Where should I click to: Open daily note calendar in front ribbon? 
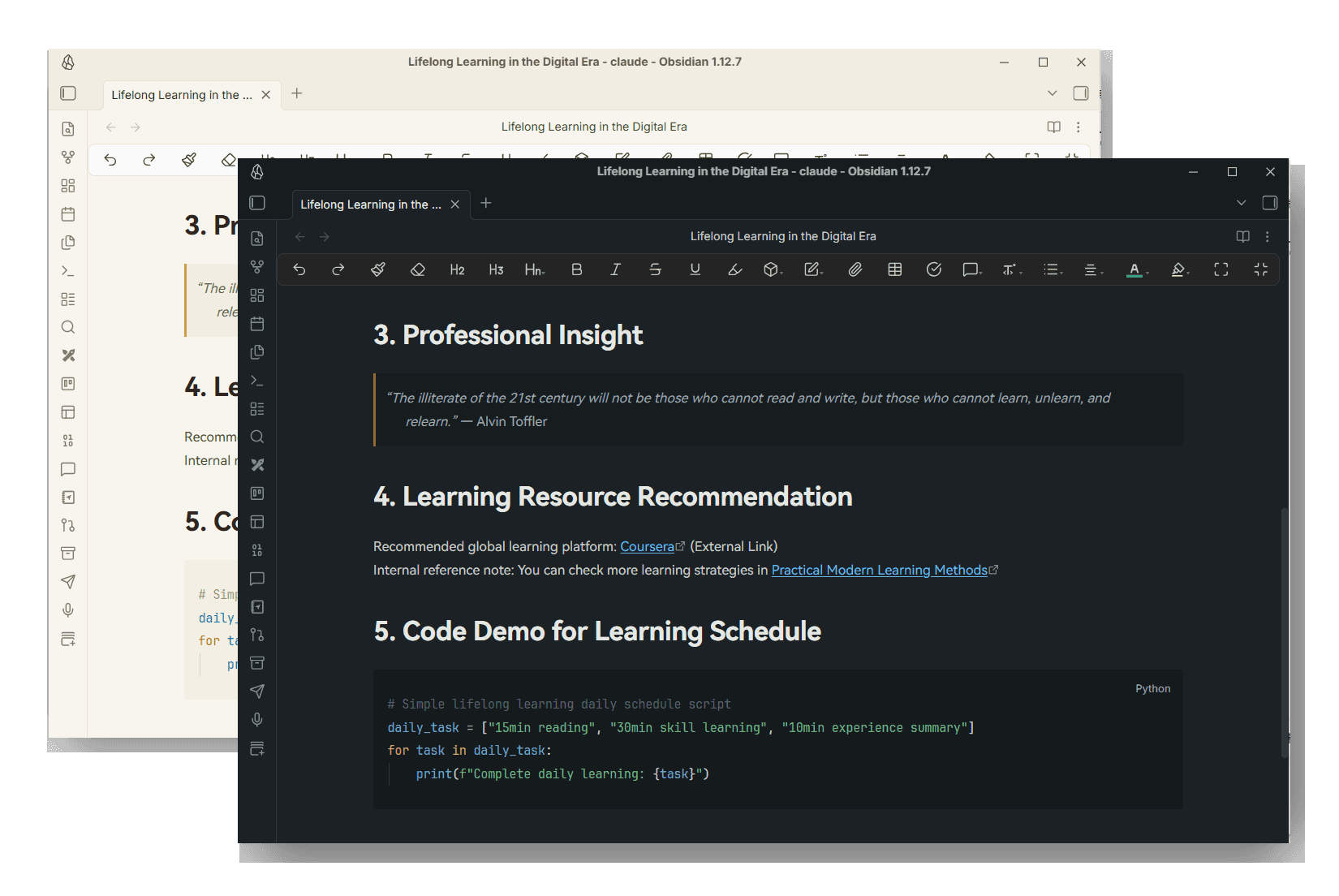point(257,324)
